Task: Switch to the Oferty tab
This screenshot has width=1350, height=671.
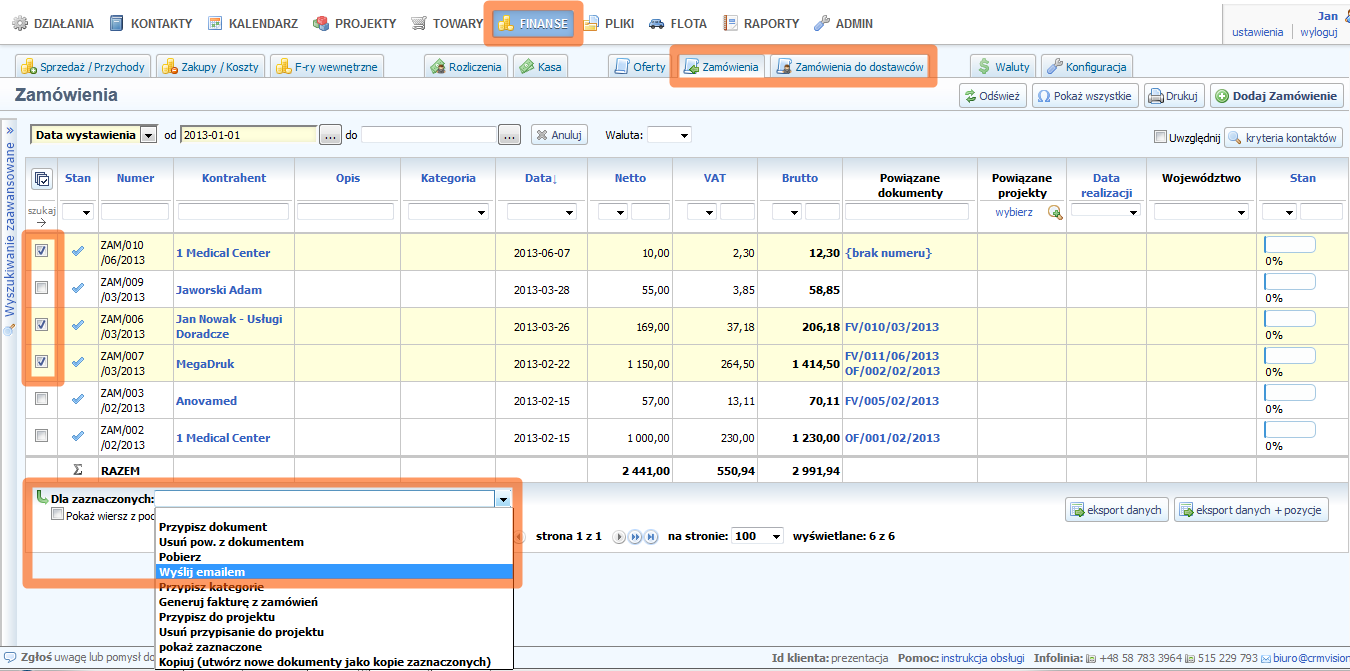Action: [640, 67]
